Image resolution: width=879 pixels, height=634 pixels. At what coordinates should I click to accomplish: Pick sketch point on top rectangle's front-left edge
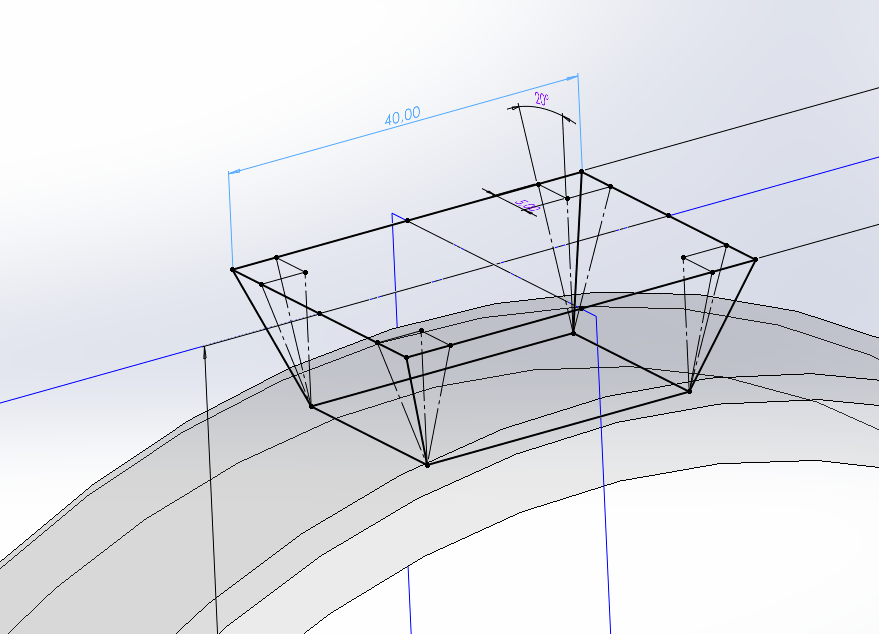pyautogui.click(x=319, y=313)
